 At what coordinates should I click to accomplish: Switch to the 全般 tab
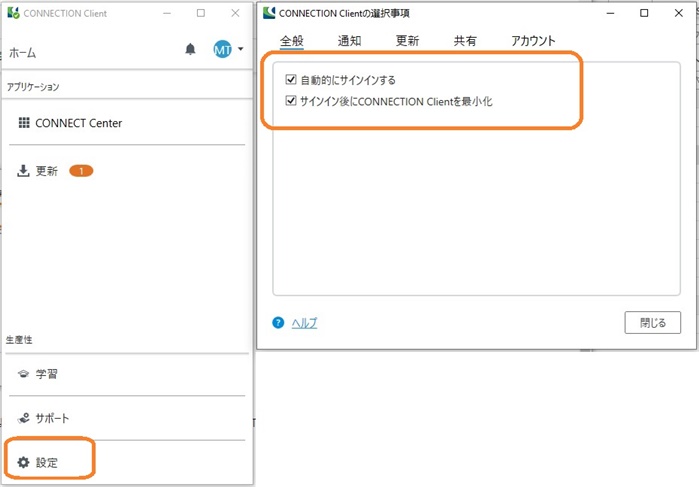(x=292, y=41)
